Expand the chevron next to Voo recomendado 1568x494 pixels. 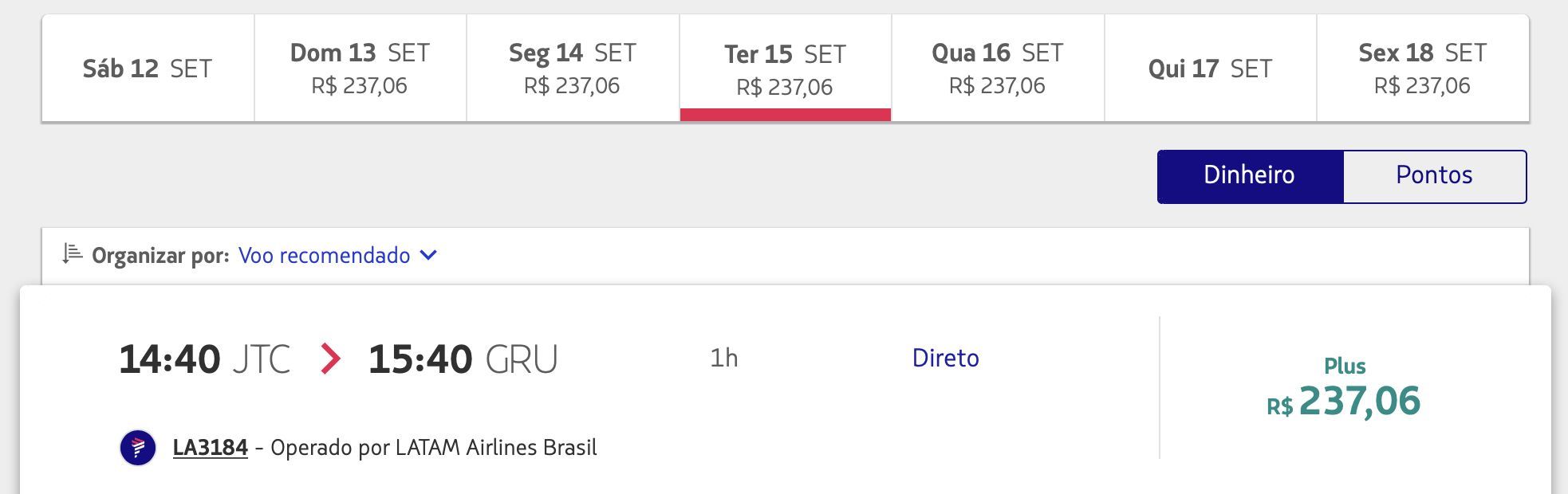(428, 255)
